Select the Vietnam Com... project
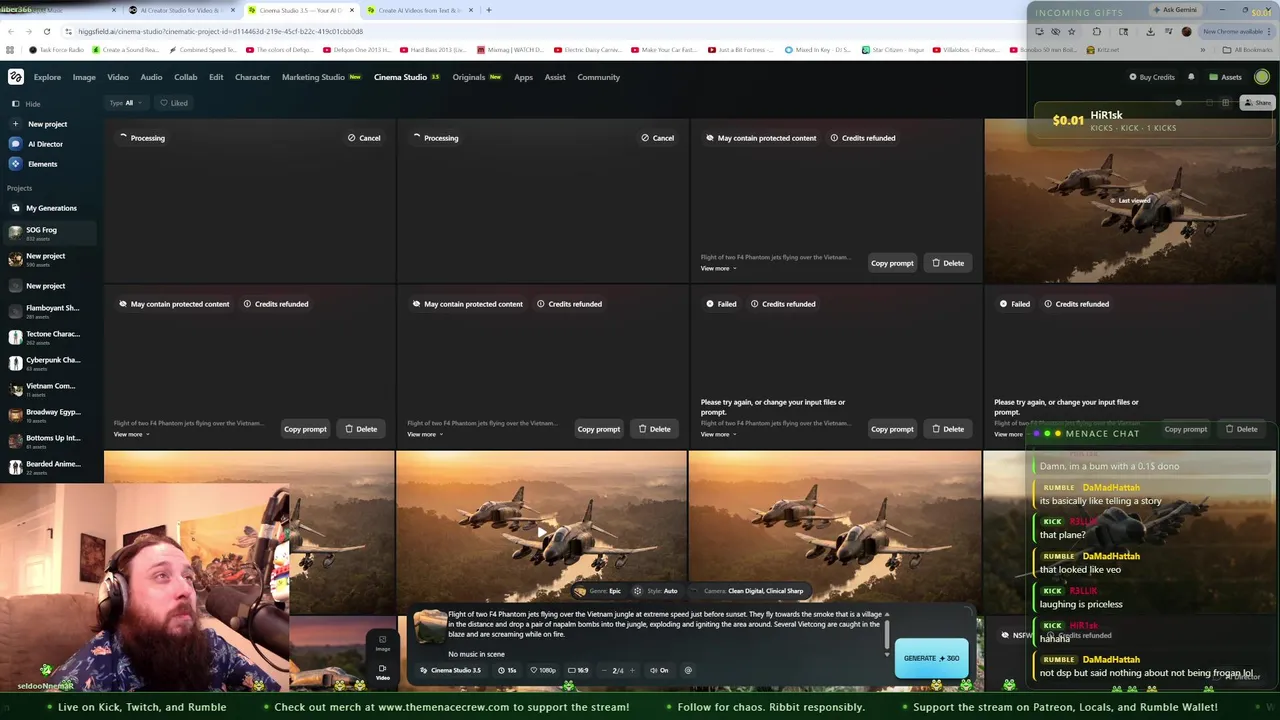 point(50,389)
